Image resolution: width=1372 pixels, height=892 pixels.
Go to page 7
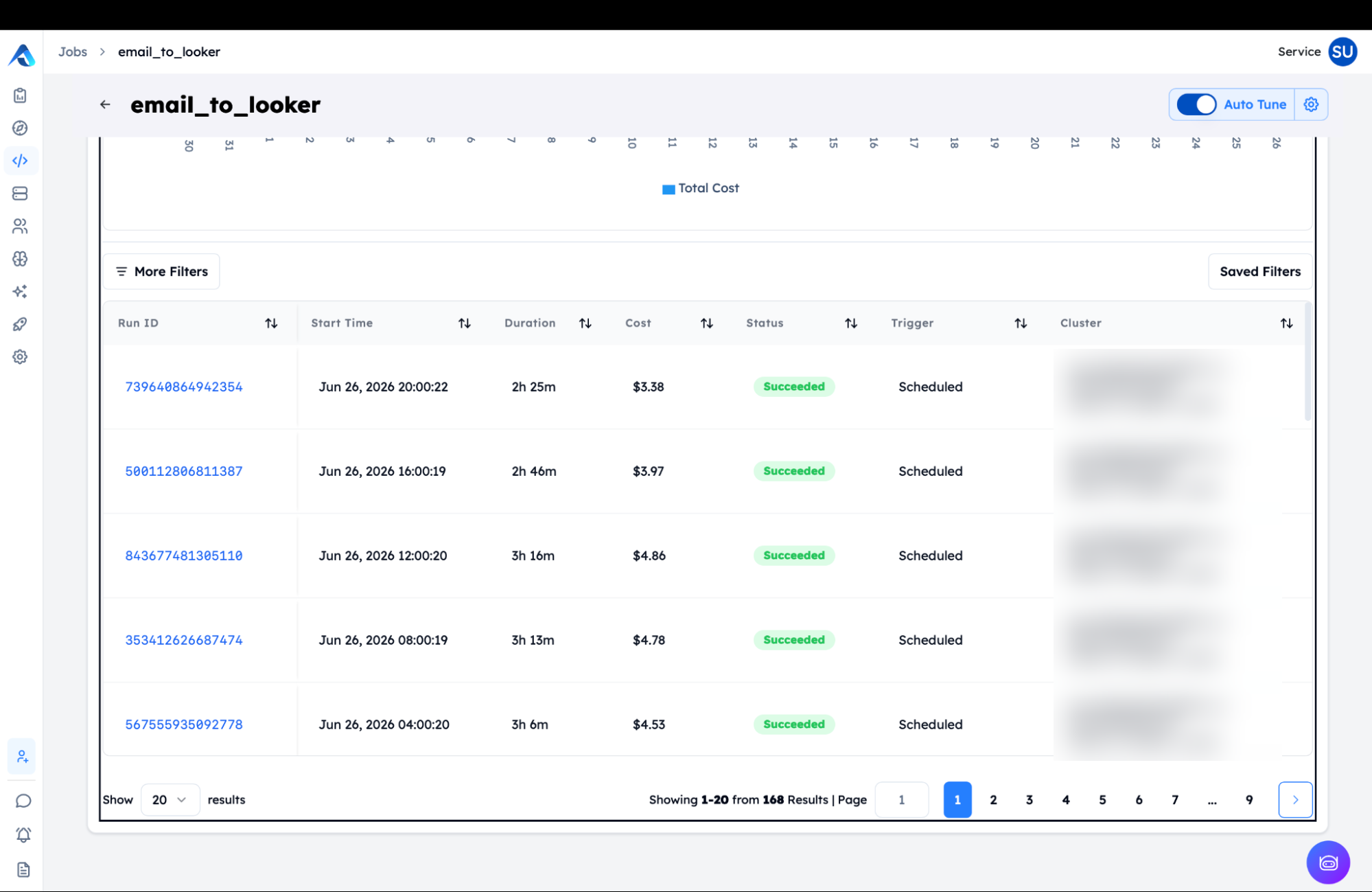point(1175,800)
